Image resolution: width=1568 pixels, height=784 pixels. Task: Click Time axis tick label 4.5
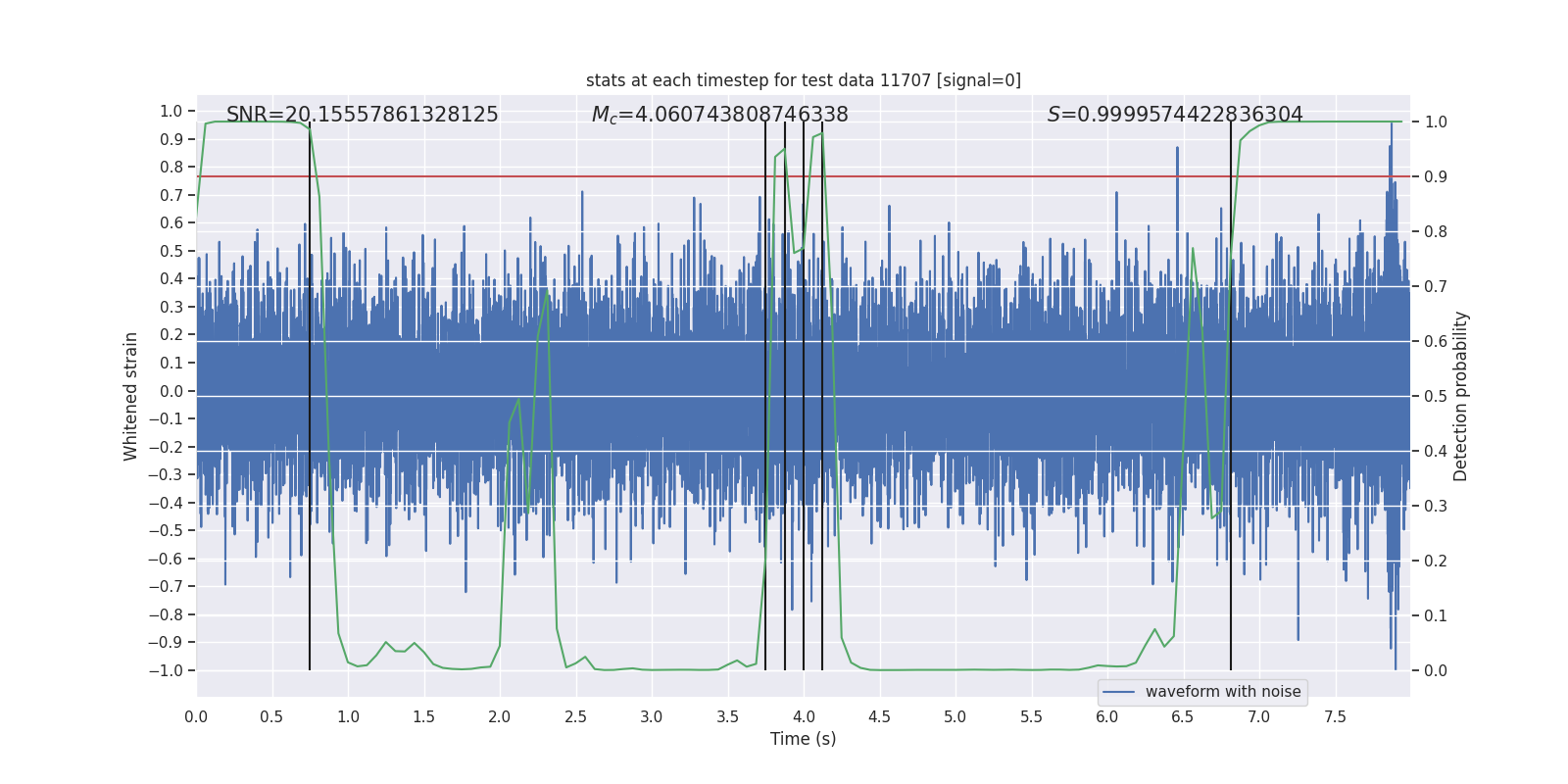coord(879,716)
